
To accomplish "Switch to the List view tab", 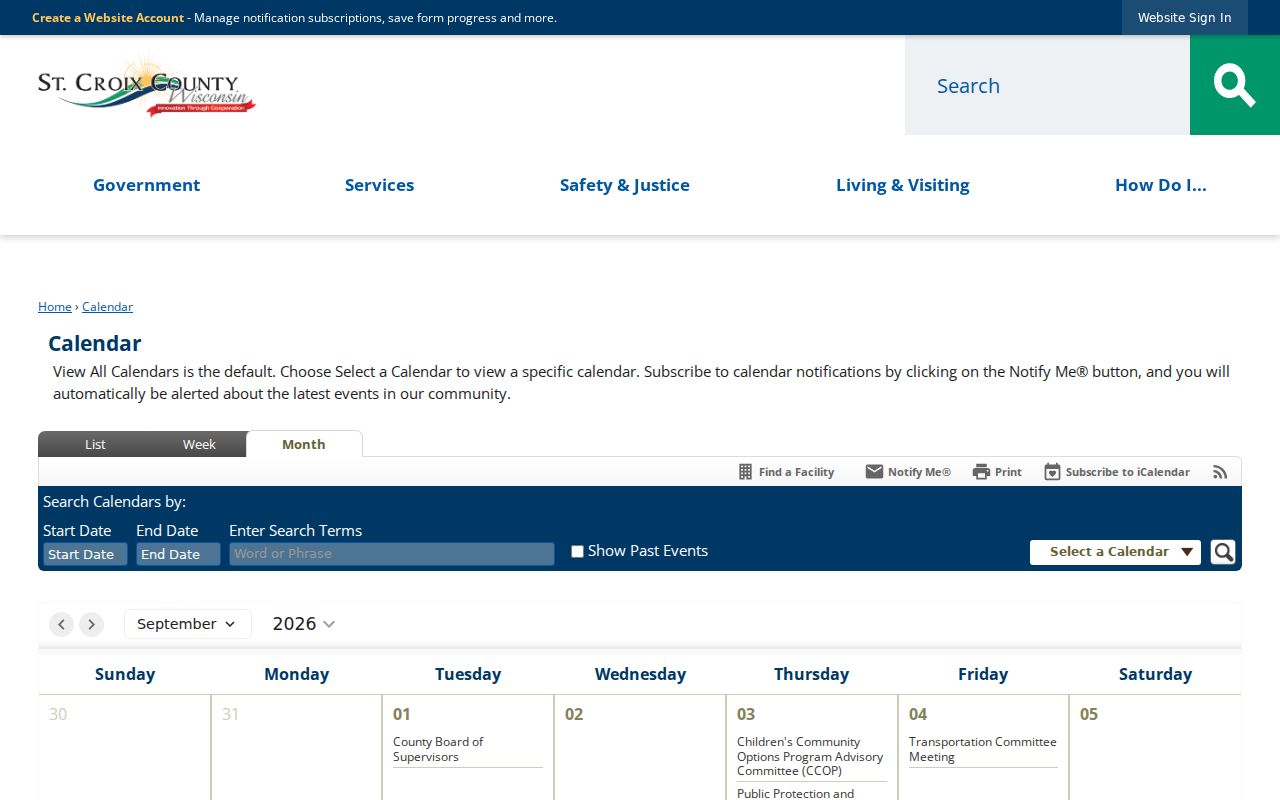I will tap(95, 444).
